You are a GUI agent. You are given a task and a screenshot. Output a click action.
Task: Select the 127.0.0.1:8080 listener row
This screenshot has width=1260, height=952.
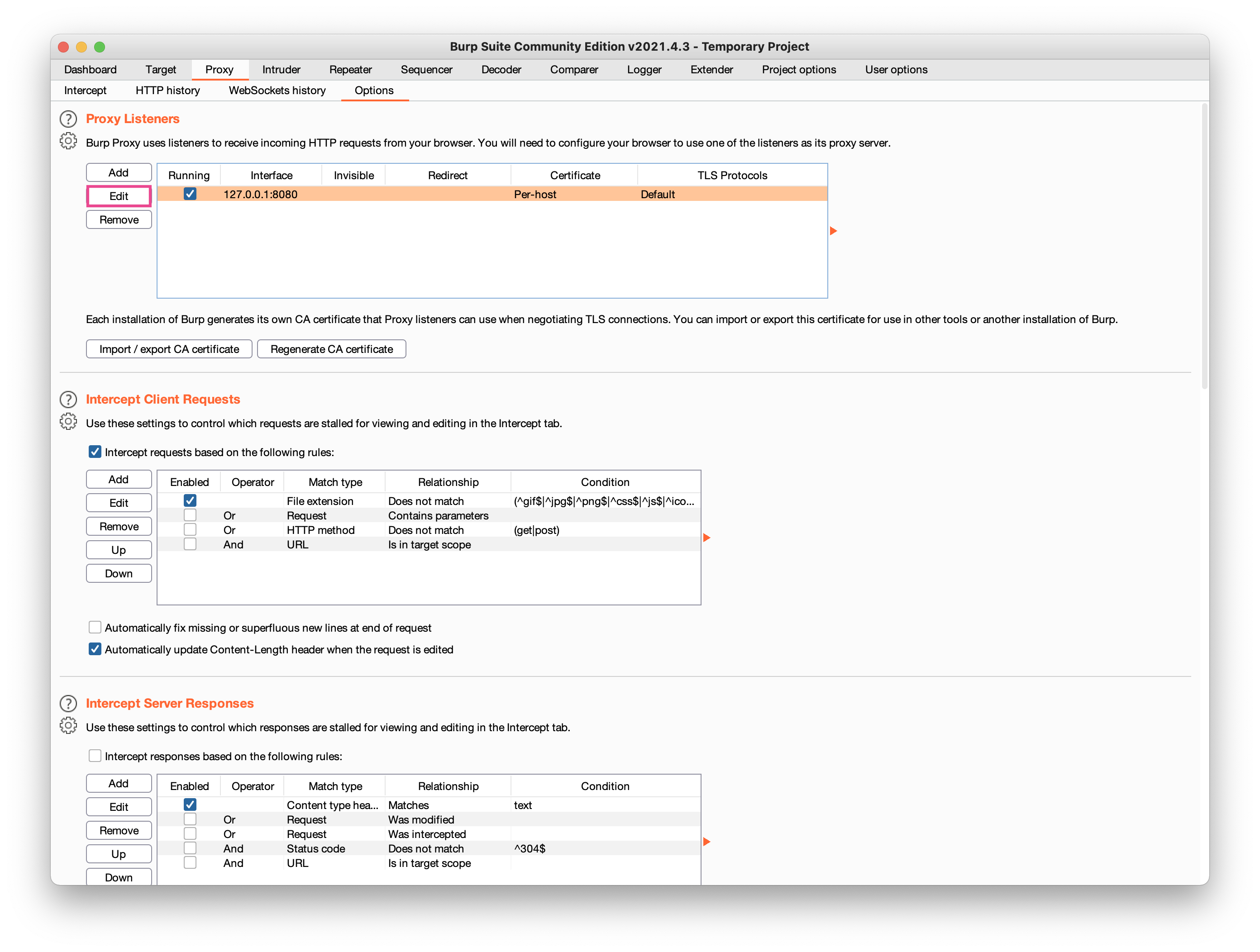pos(492,194)
